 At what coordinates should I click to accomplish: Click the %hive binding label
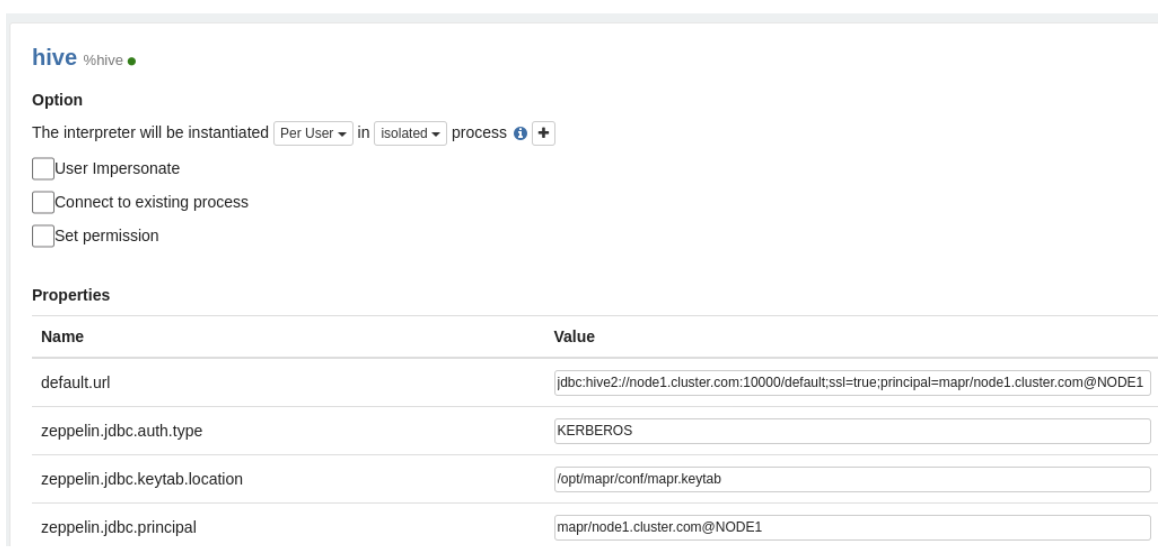pyautogui.click(x=103, y=61)
